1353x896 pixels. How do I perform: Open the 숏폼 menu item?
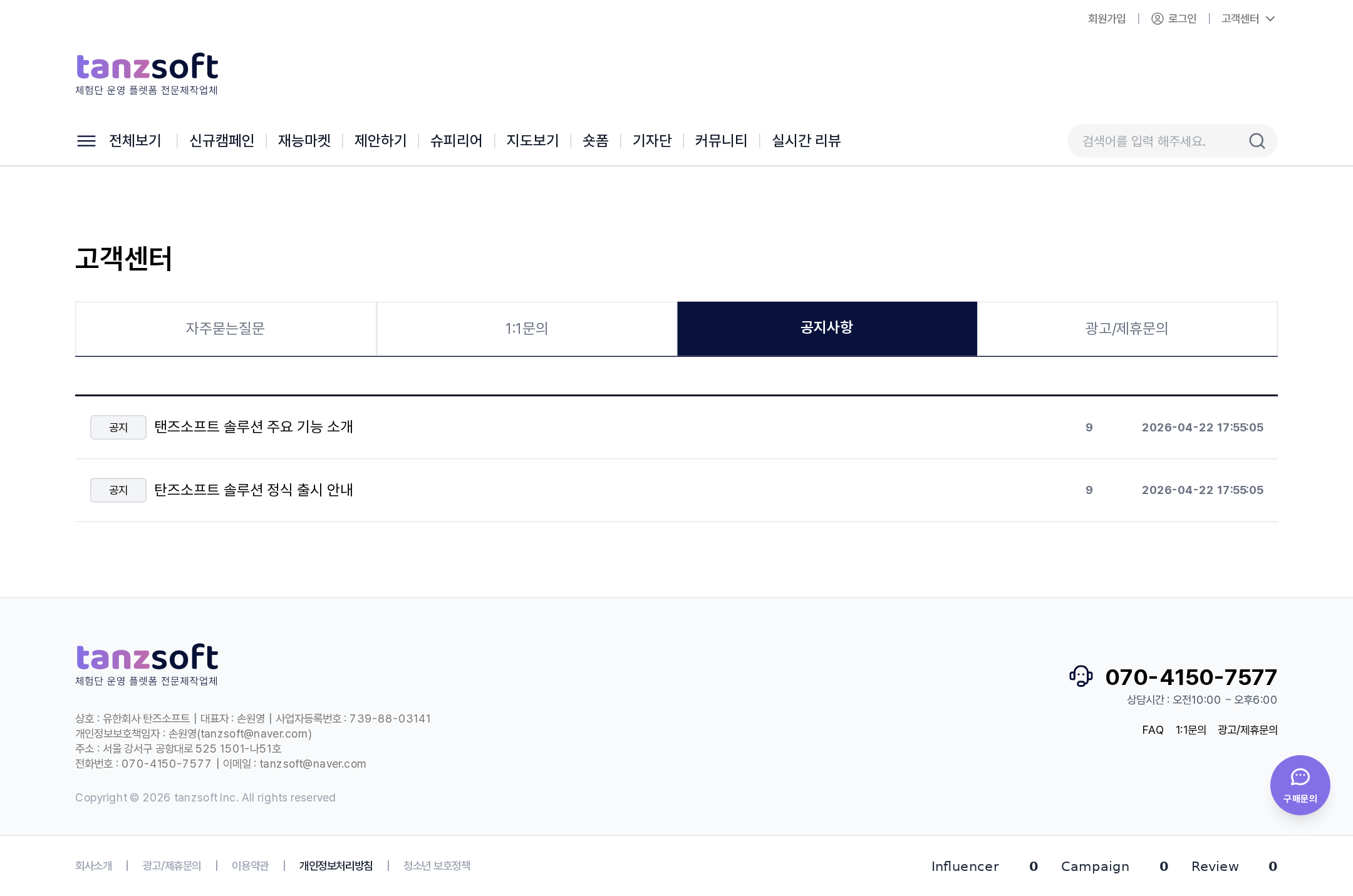point(596,141)
